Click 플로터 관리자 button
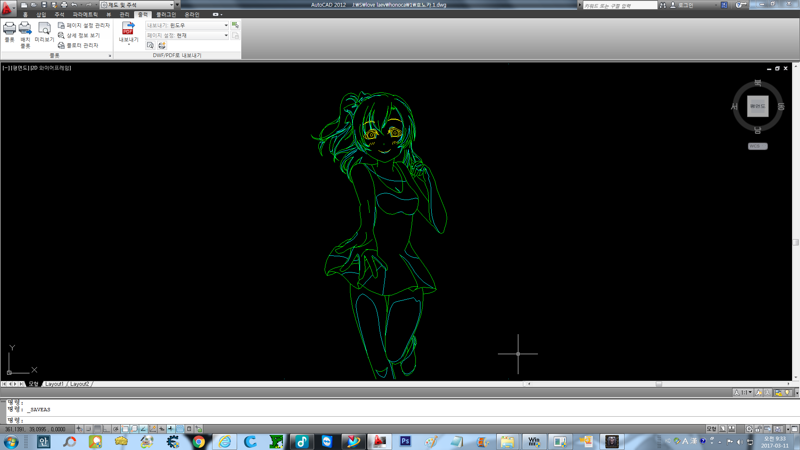 pyautogui.click(x=78, y=45)
